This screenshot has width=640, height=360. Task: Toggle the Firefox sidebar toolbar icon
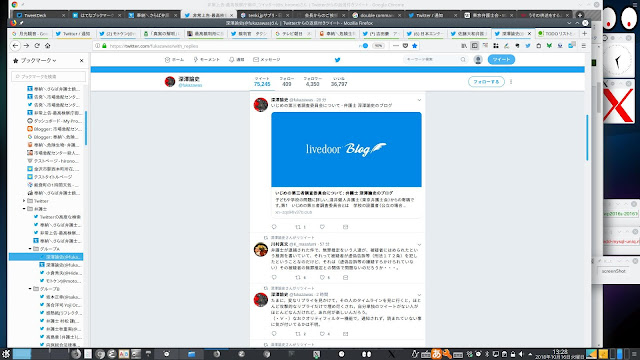click(475, 46)
